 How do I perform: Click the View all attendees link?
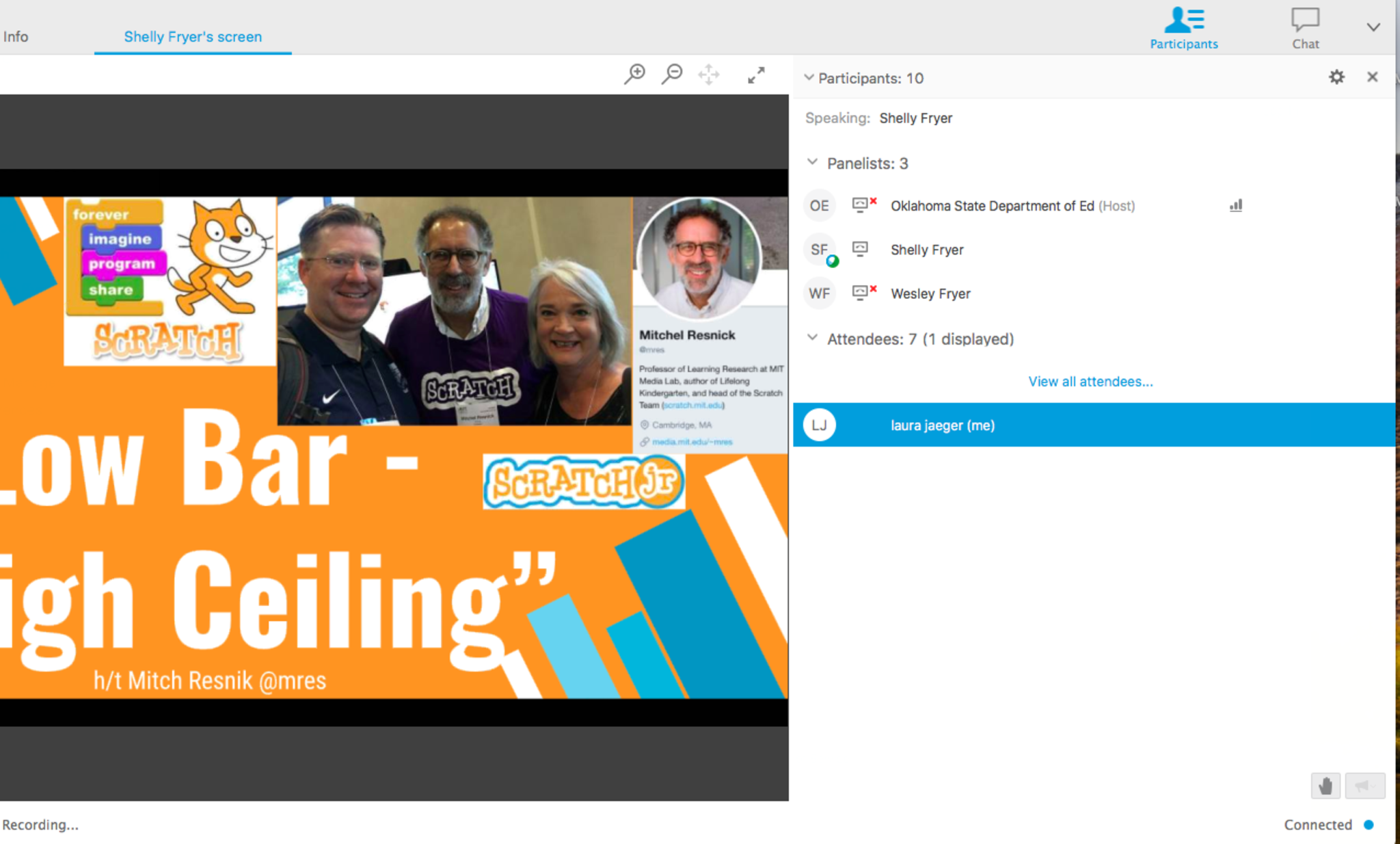coord(1090,382)
